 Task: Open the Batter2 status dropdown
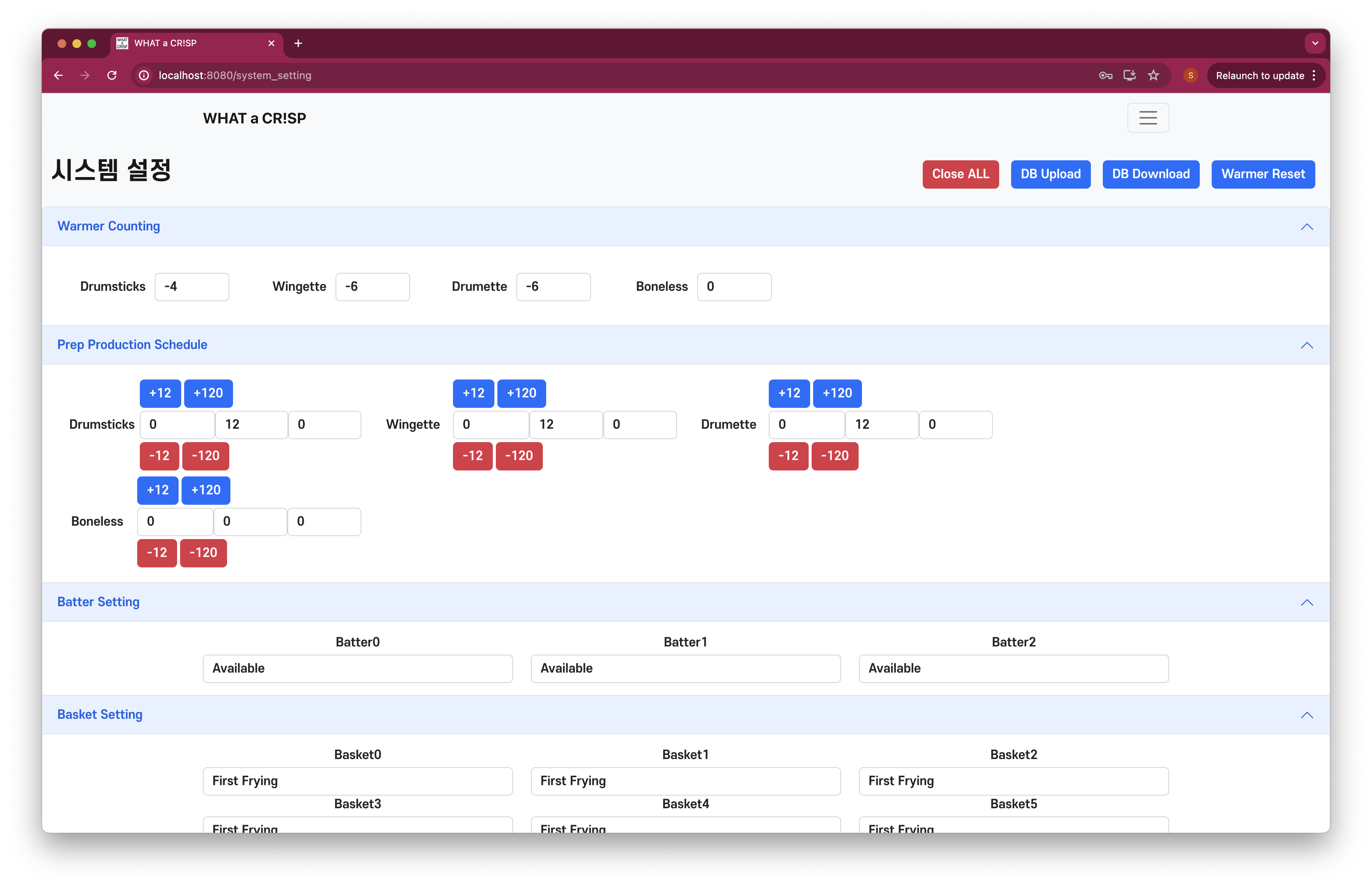pos(1013,668)
